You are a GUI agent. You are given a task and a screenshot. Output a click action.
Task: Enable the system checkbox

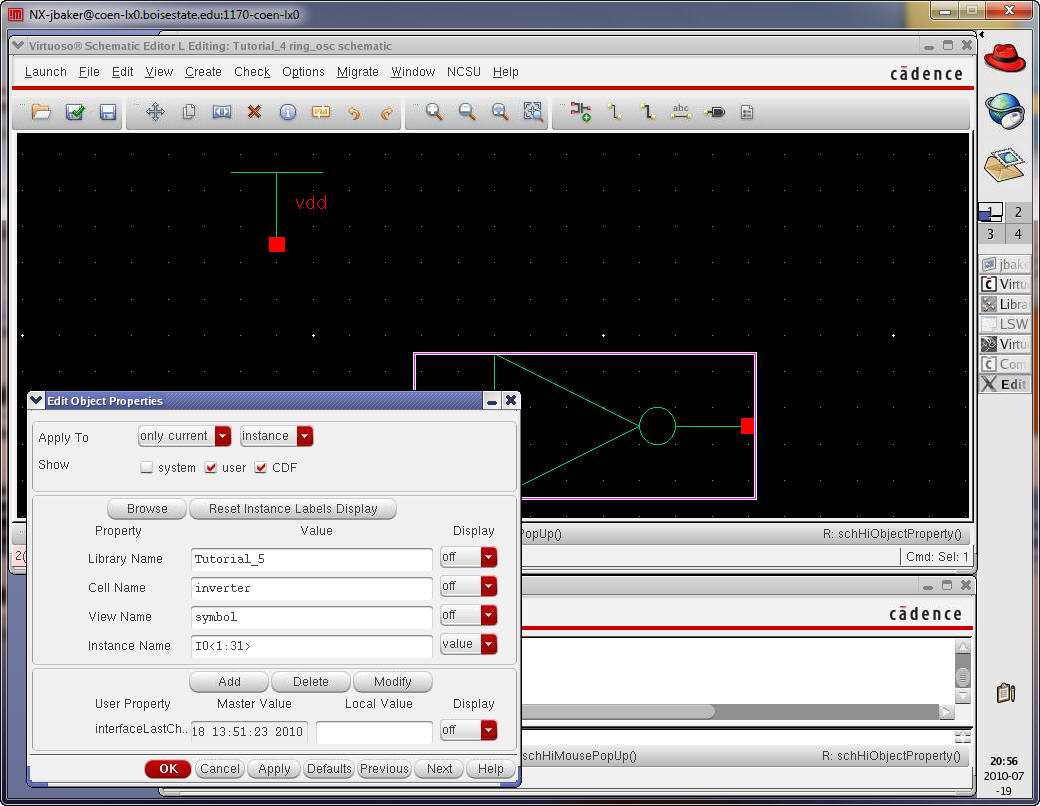tap(147, 468)
